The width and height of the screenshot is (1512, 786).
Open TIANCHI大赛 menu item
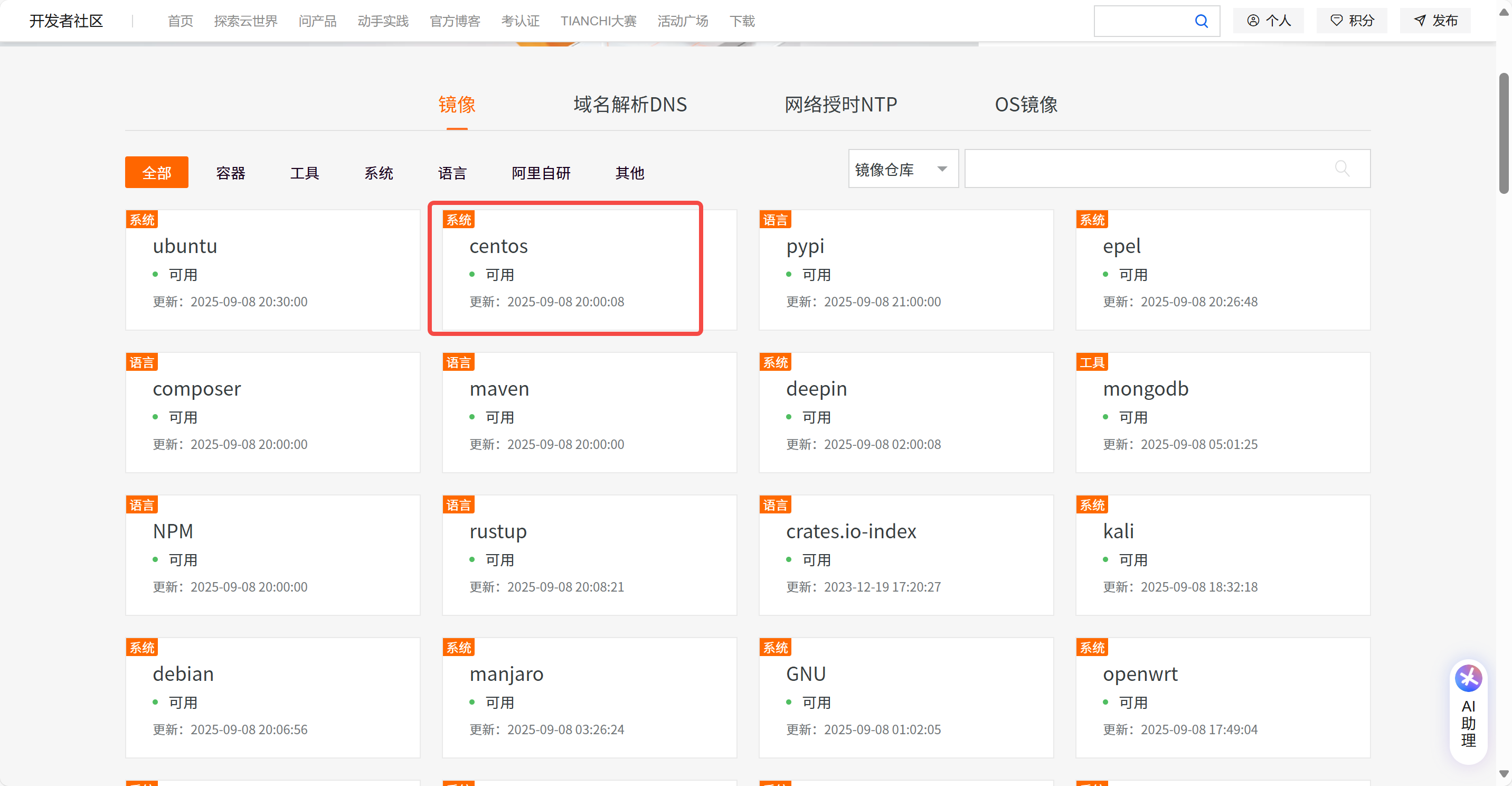point(598,21)
